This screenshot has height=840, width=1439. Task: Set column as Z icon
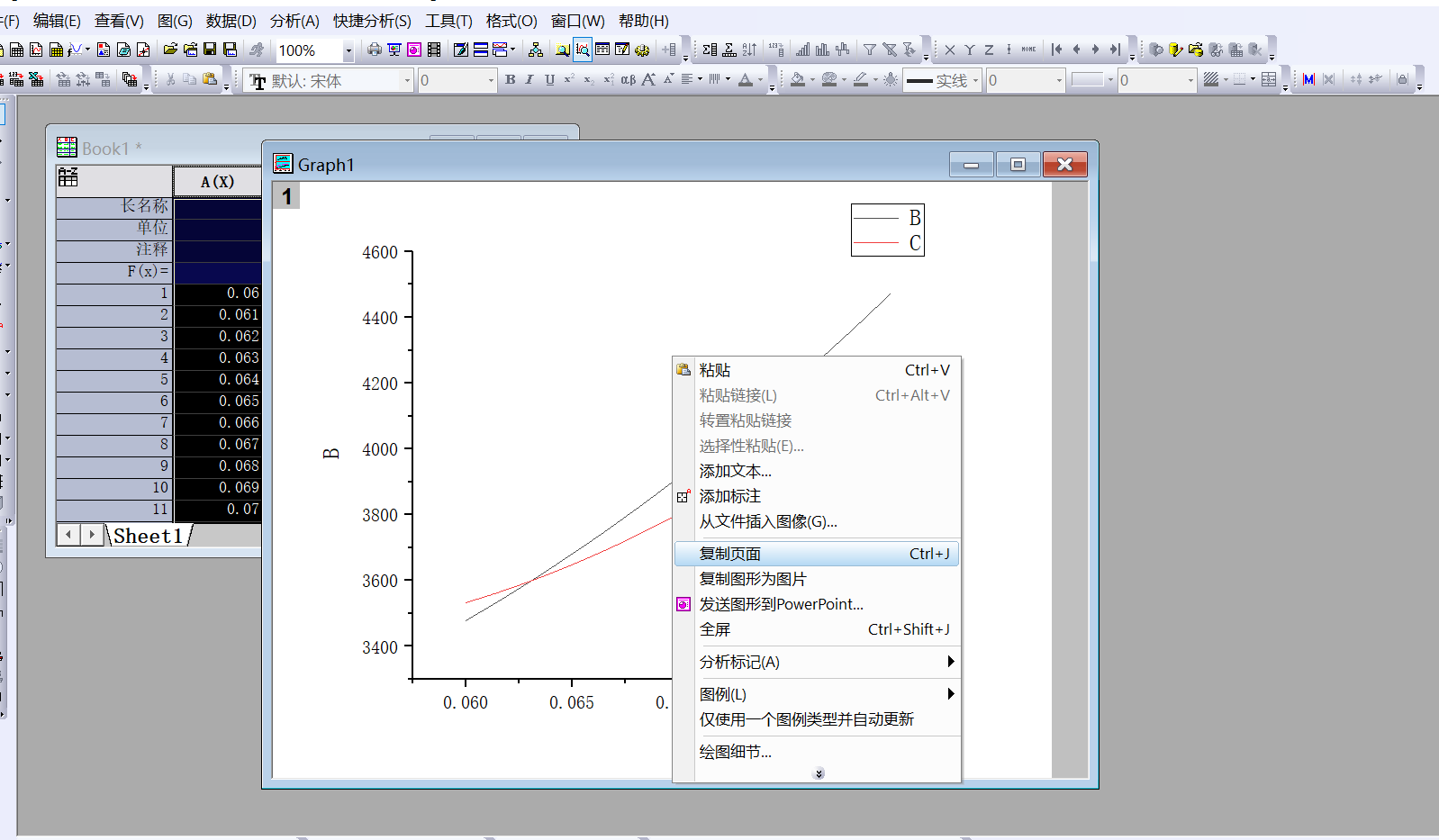point(989,50)
